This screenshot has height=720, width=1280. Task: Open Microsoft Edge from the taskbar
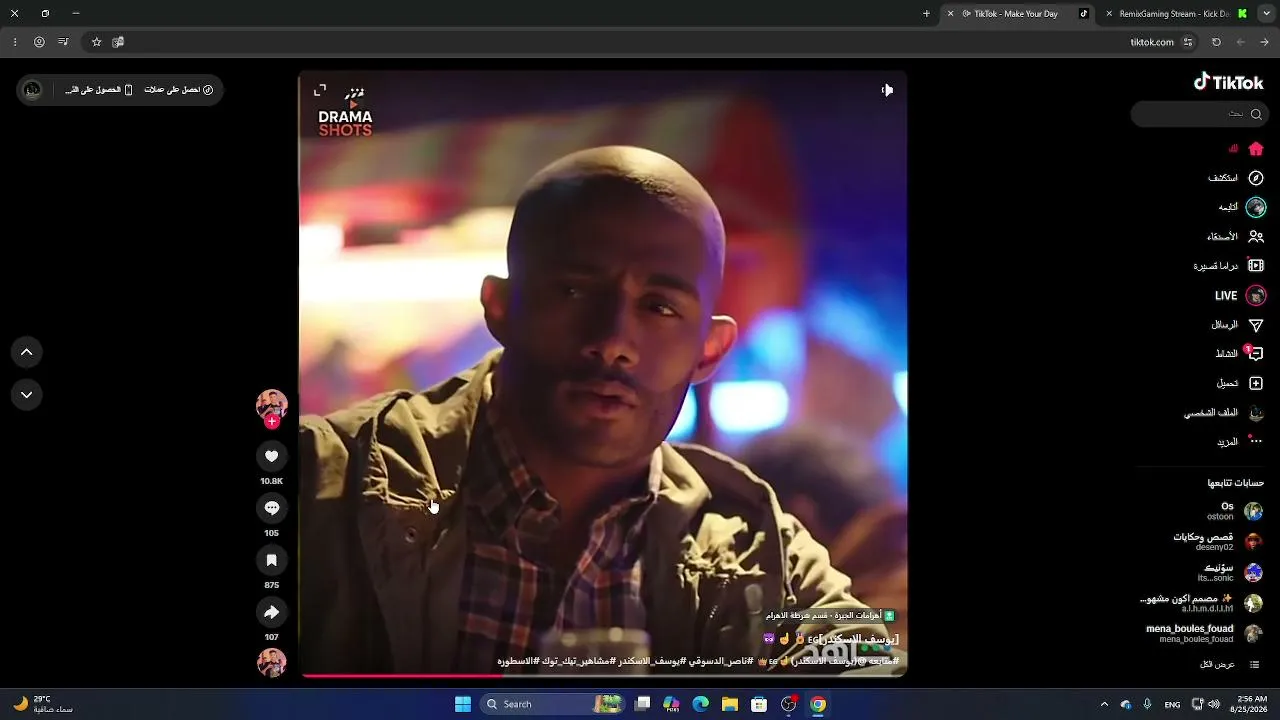(x=701, y=704)
